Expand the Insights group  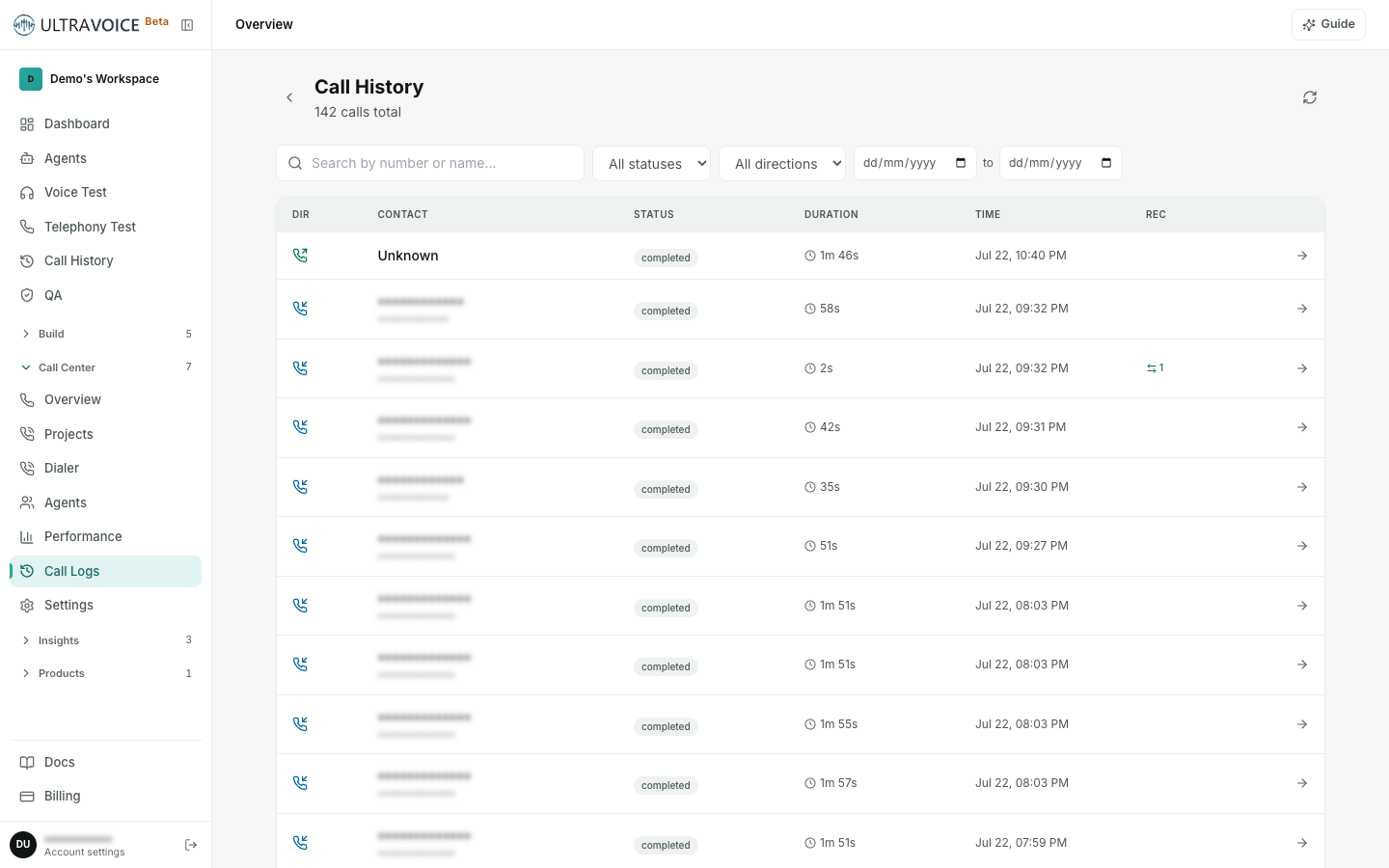(105, 640)
